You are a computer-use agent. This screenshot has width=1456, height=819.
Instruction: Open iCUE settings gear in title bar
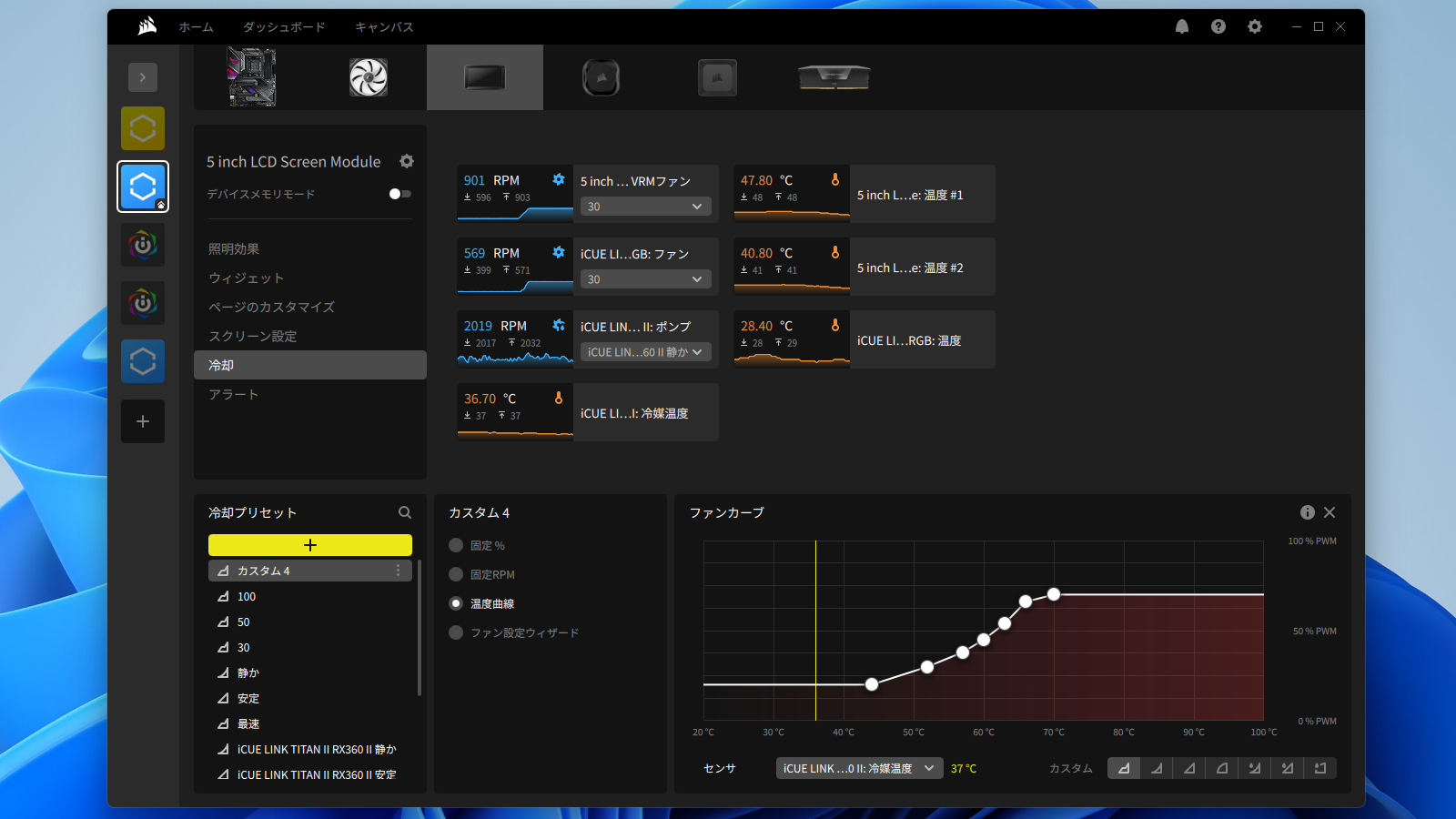click(x=1255, y=26)
